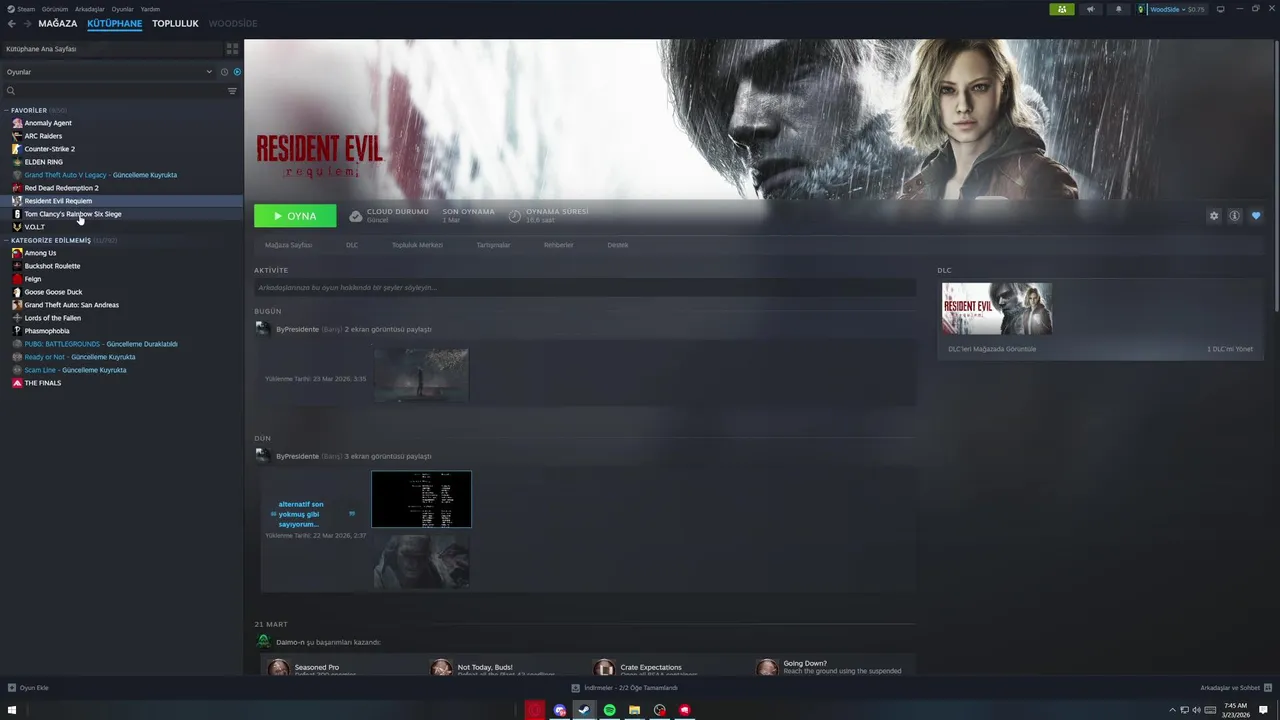Screen dimensions: 1280x720
Task: Switch to Big Picture mode via the monitor icon
Action: (1220, 9)
